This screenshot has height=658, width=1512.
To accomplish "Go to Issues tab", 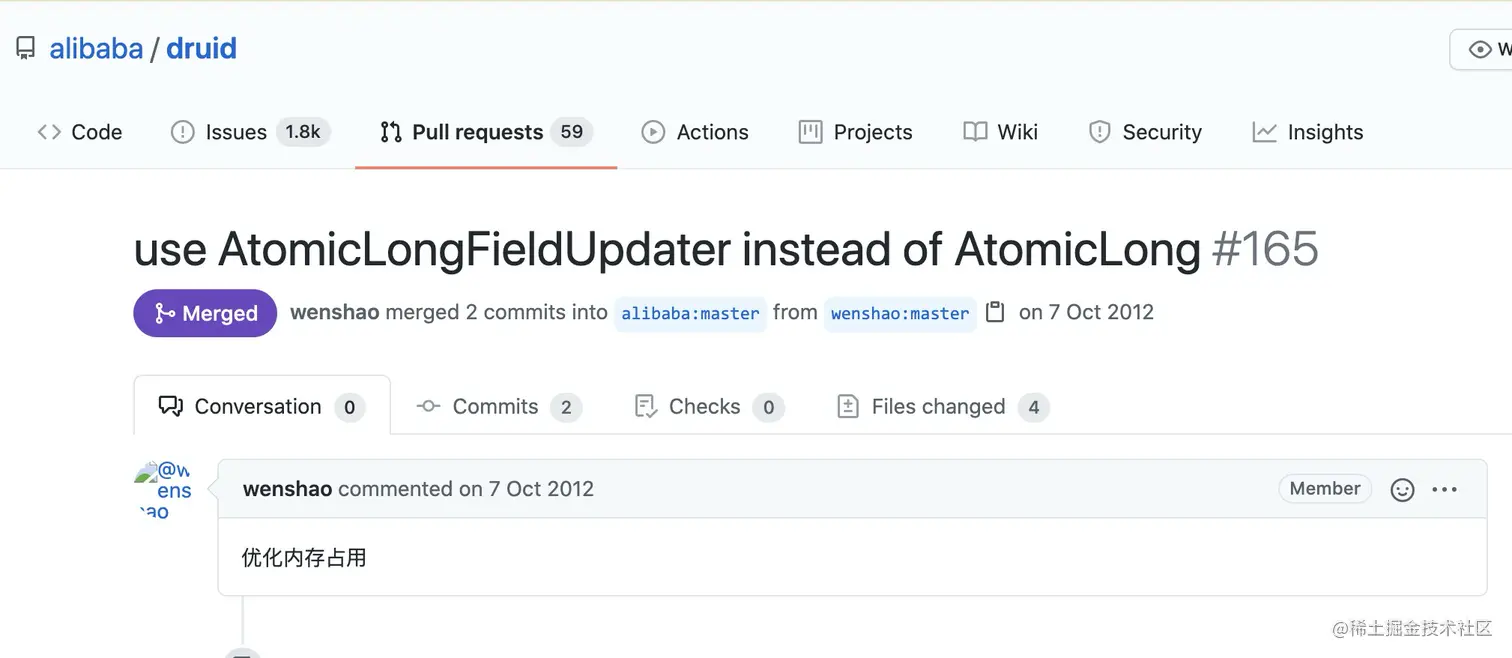I will pyautogui.click(x=250, y=132).
